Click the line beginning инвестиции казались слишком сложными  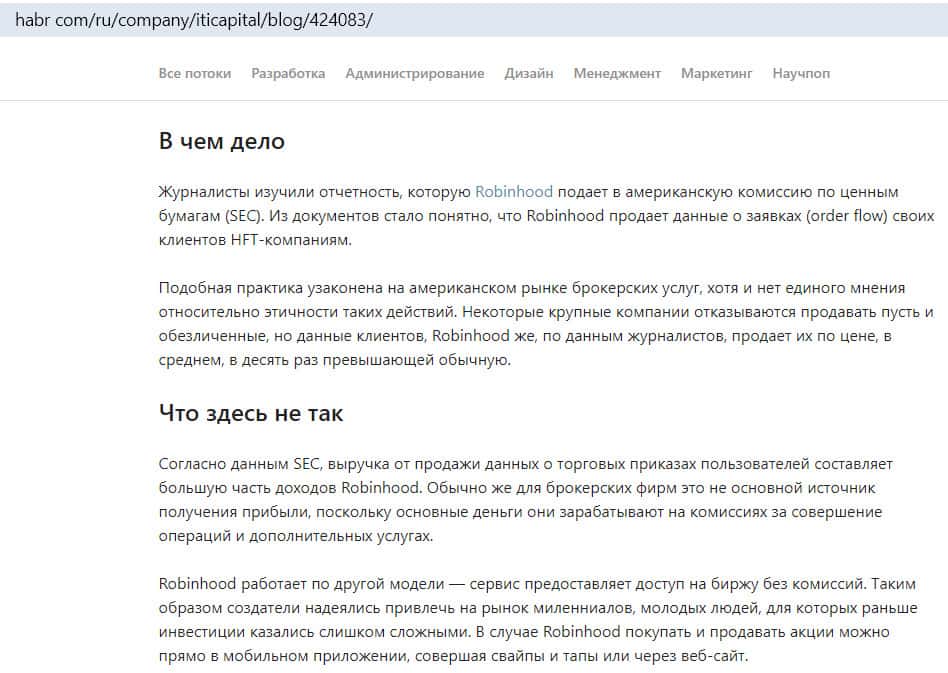pos(524,632)
